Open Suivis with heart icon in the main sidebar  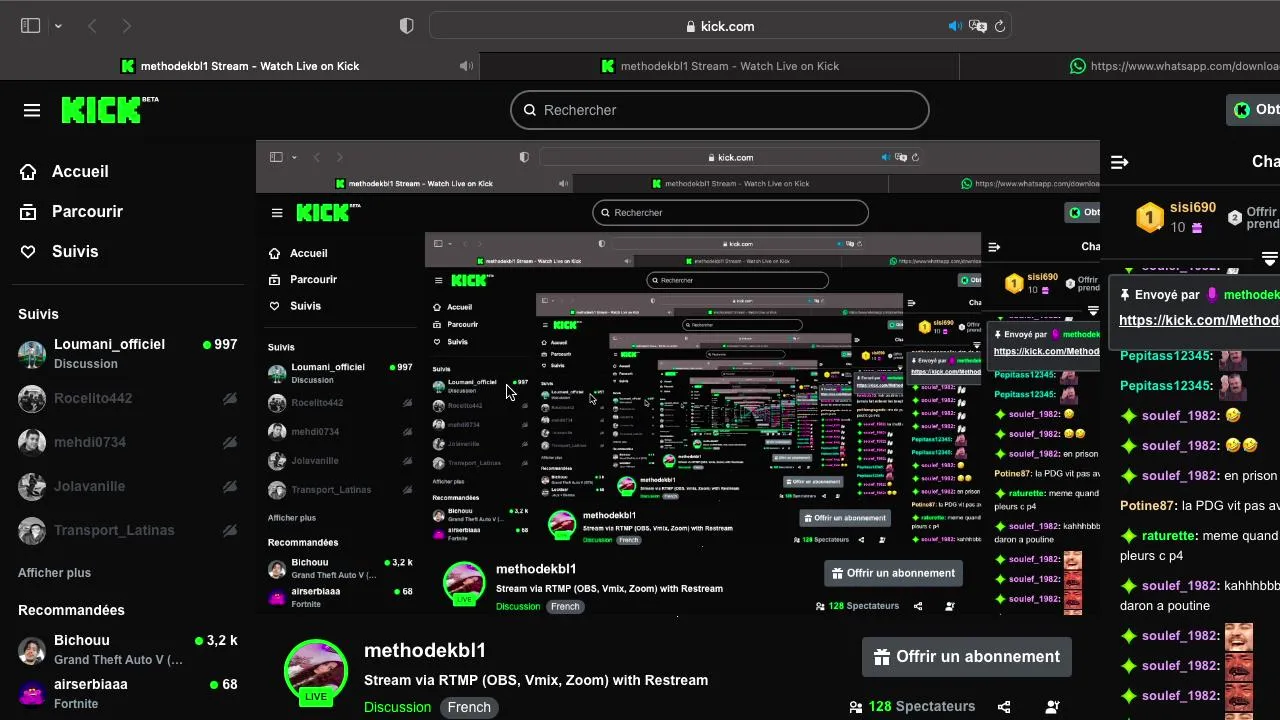(60, 251)
